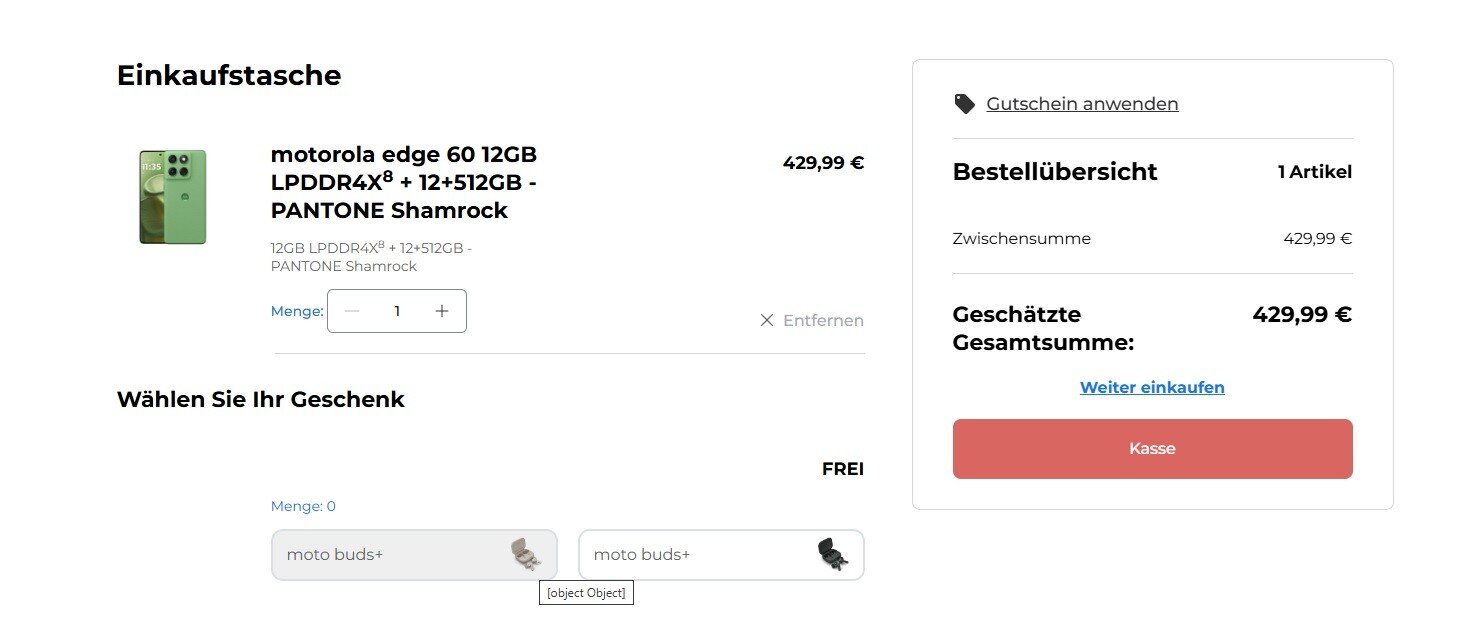
Task: Click the green motorola edge 60 thumbnail
Action: click(x=172, y=197)
